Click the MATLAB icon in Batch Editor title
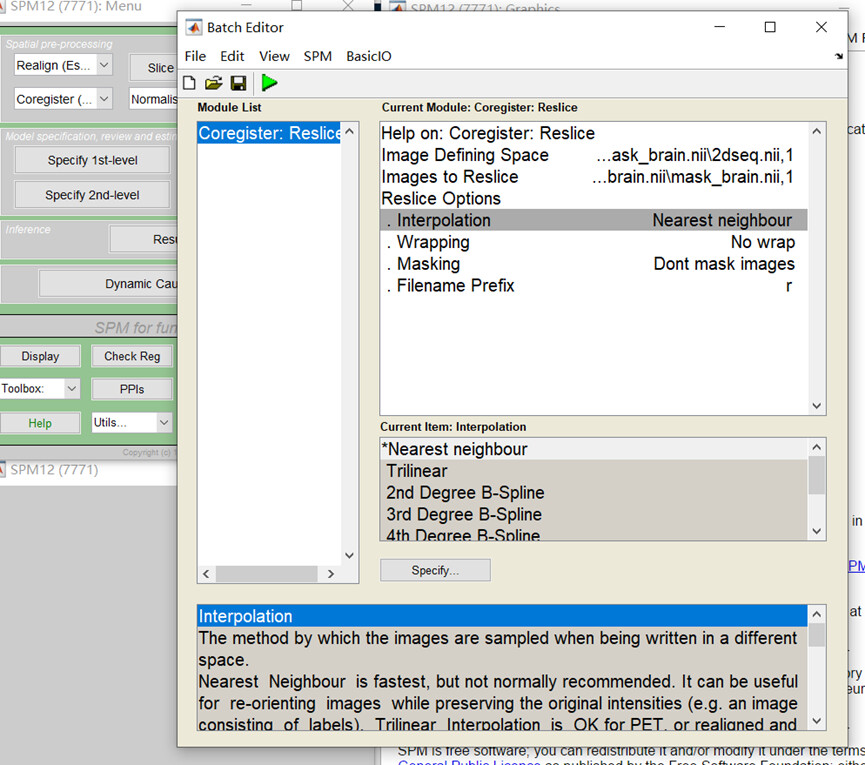The image size is (865, 765). 193,27
